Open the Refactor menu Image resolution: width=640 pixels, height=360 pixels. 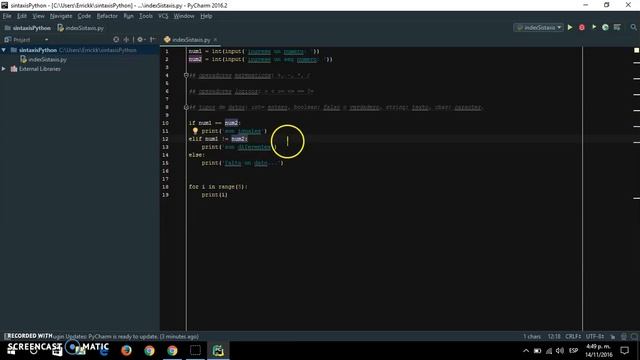[107, 16]
